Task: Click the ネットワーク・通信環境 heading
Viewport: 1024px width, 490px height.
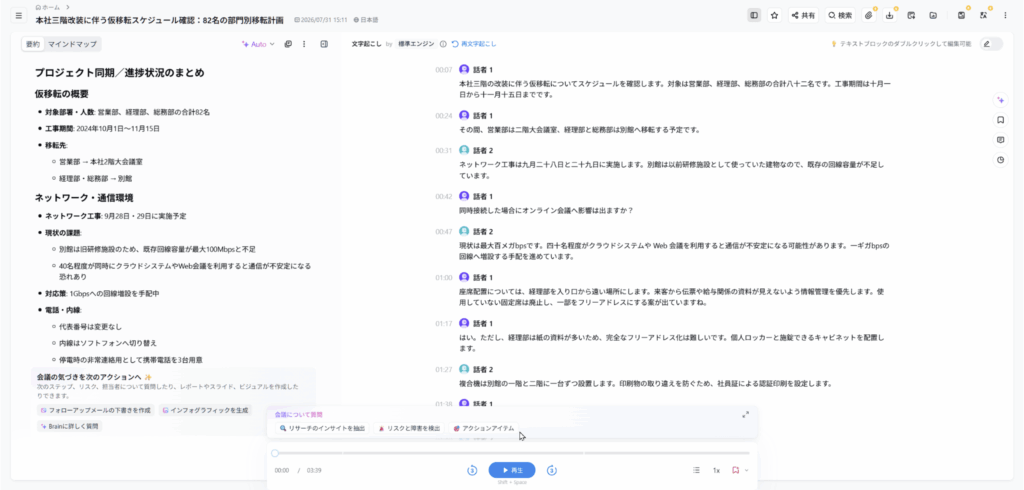Action: [84, 197]
